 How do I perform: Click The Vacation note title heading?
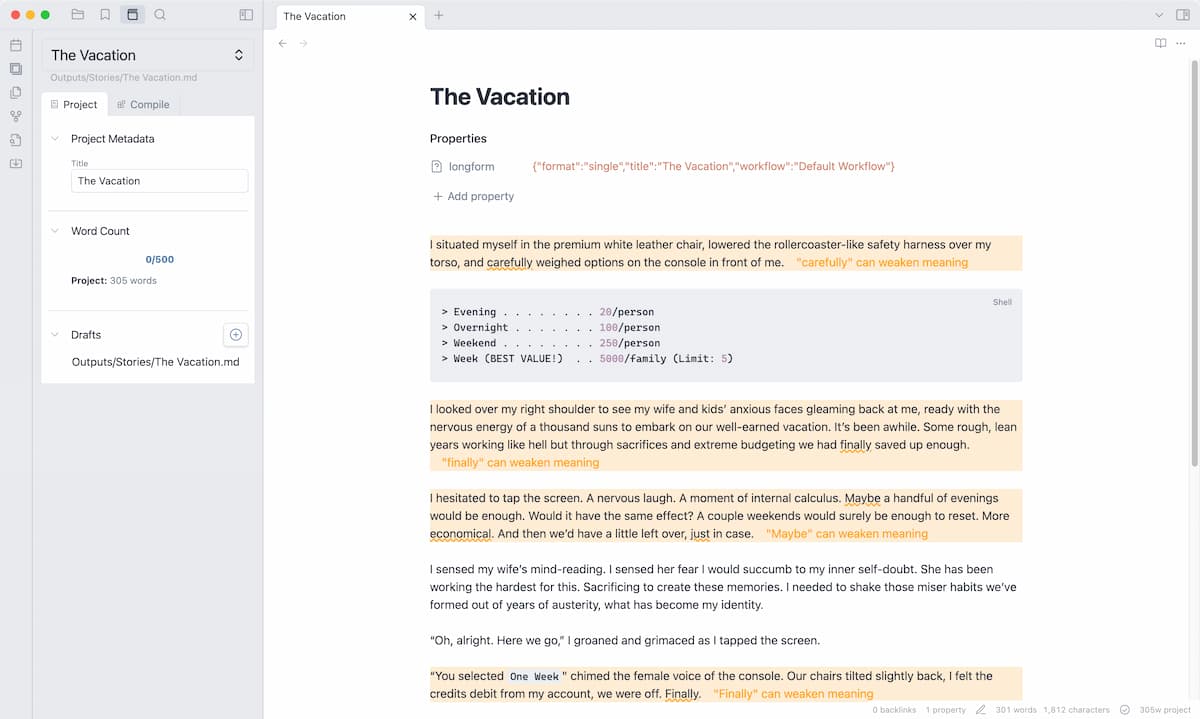pyautogui.click(x=500, y=97)
